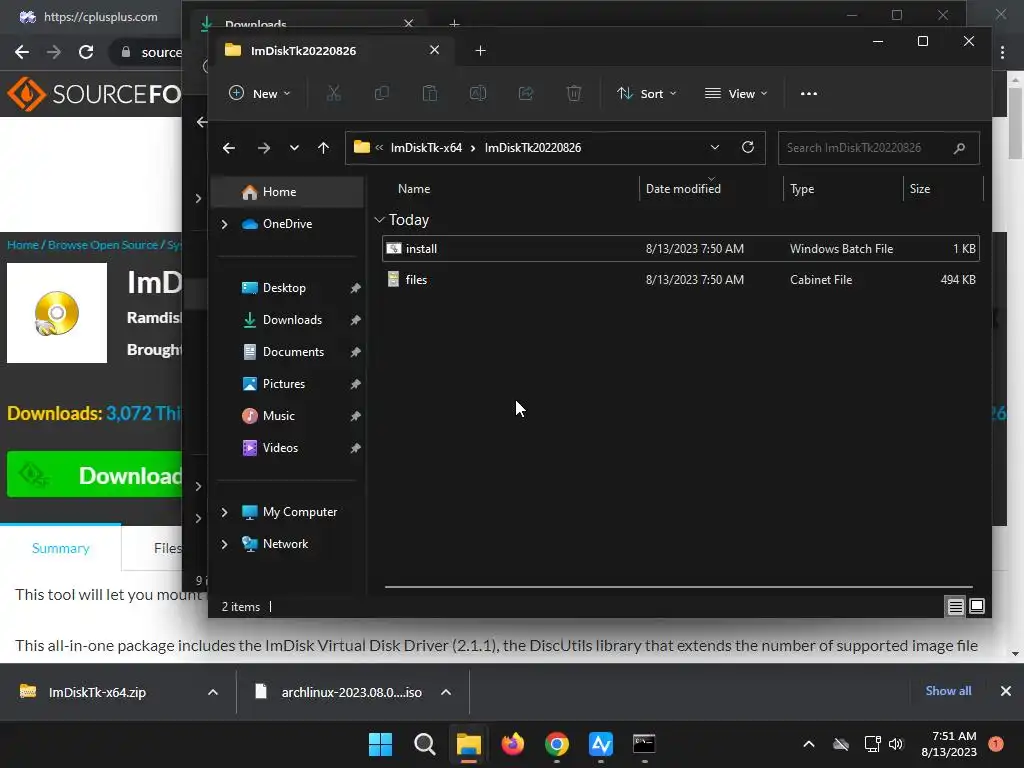Open taskbar Search
1024x768 pixels.
[424, 744]
